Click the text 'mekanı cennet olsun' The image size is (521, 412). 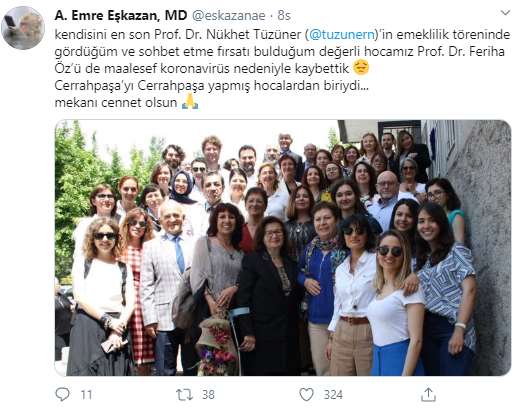tap(116, 102)
